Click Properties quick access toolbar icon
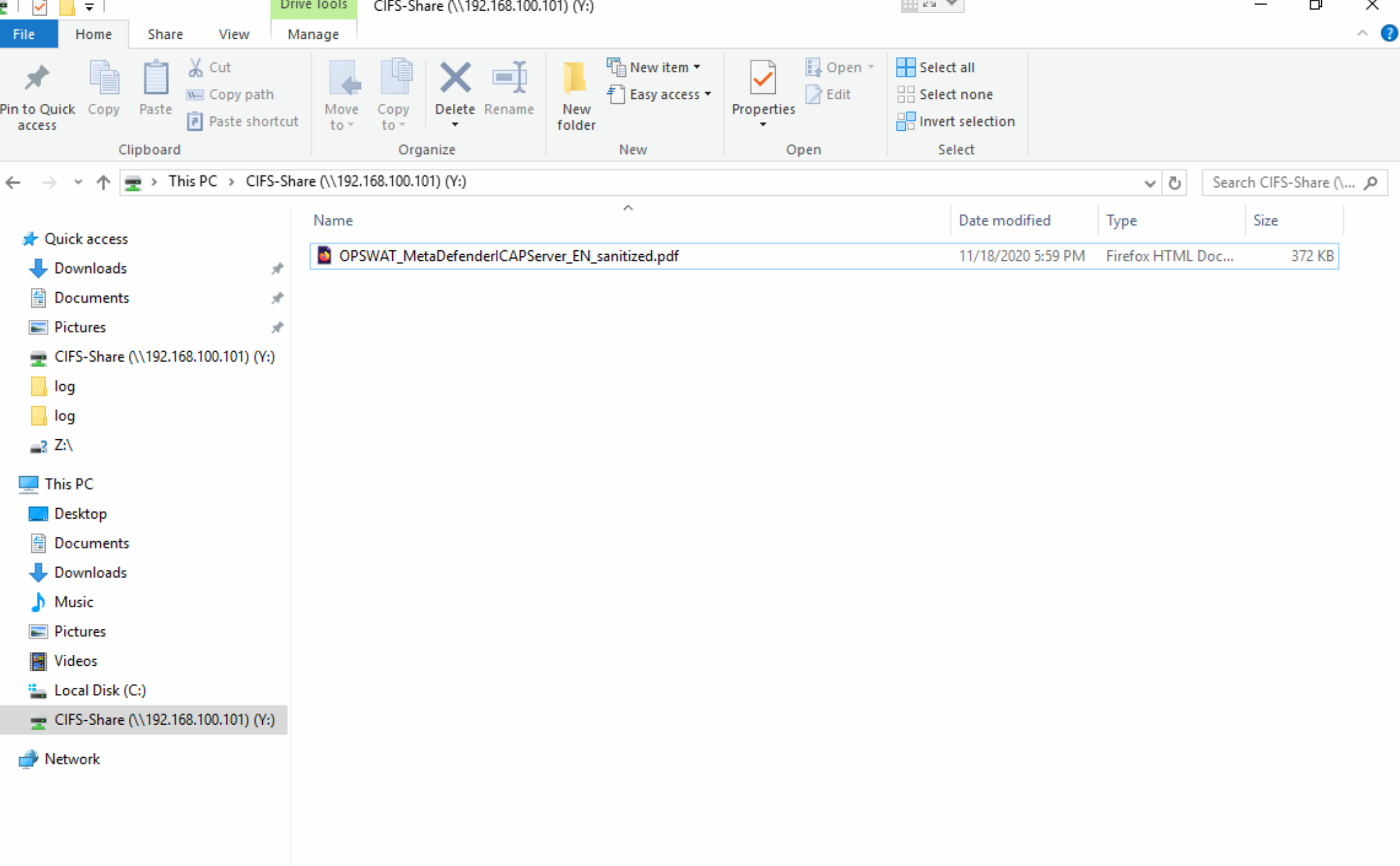 point(39,7)
